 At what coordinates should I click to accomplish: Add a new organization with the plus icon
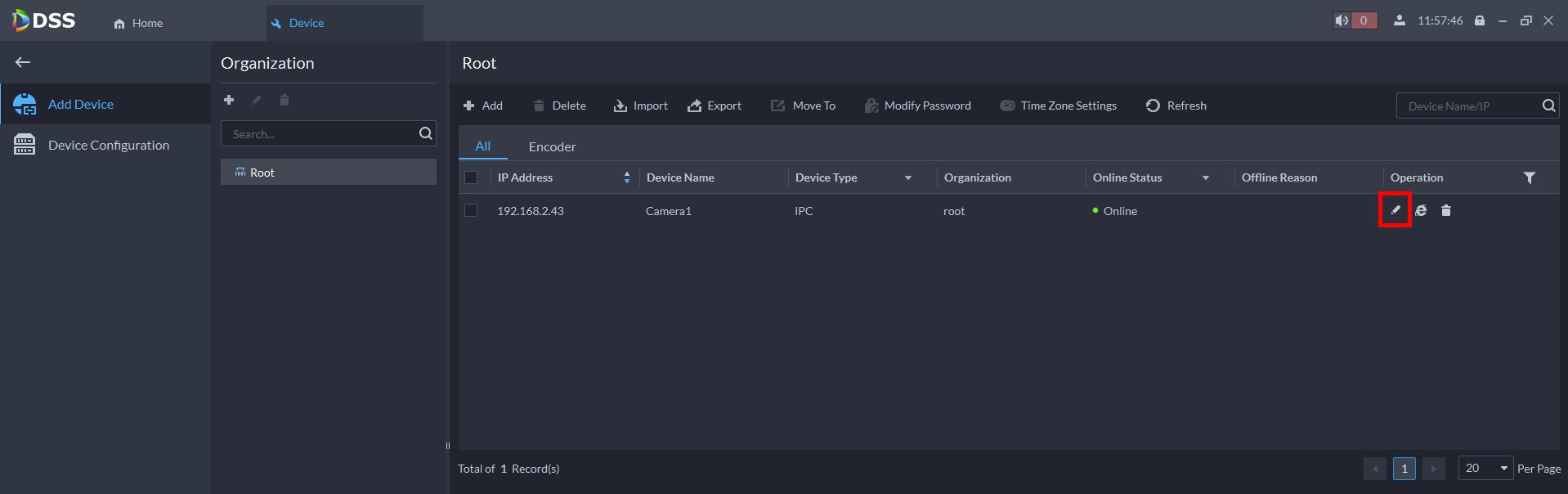229,100
